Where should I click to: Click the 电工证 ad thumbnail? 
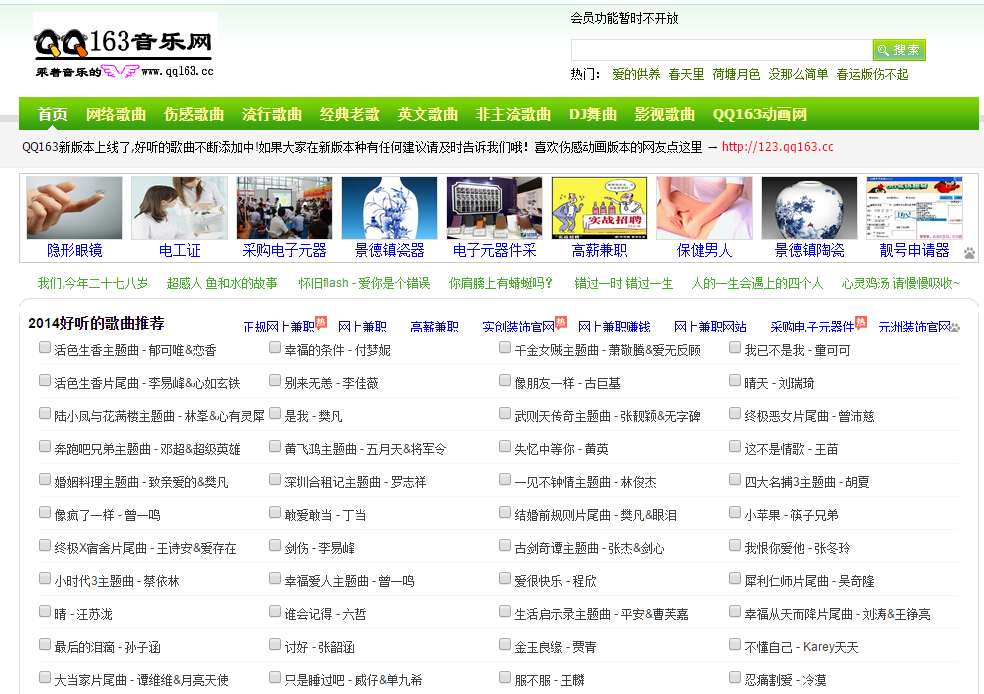point(179,208)
